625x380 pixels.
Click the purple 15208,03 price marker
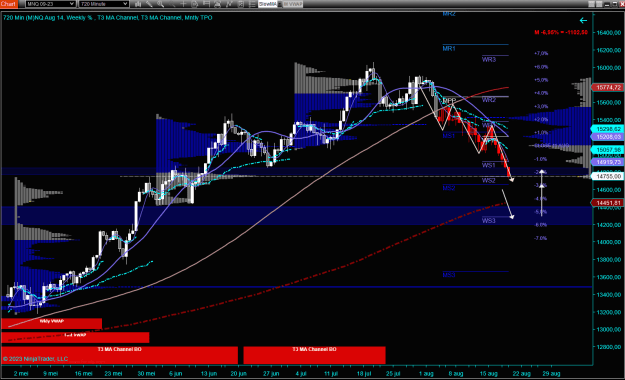tap(608, 137)
